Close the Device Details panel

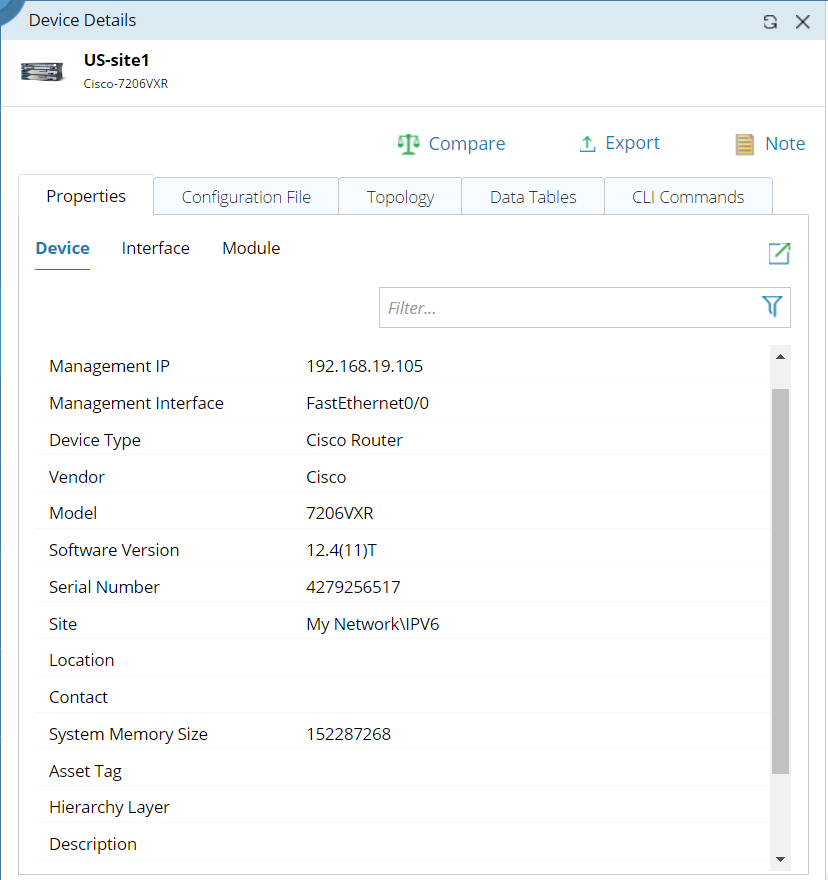tap(802, 21)
